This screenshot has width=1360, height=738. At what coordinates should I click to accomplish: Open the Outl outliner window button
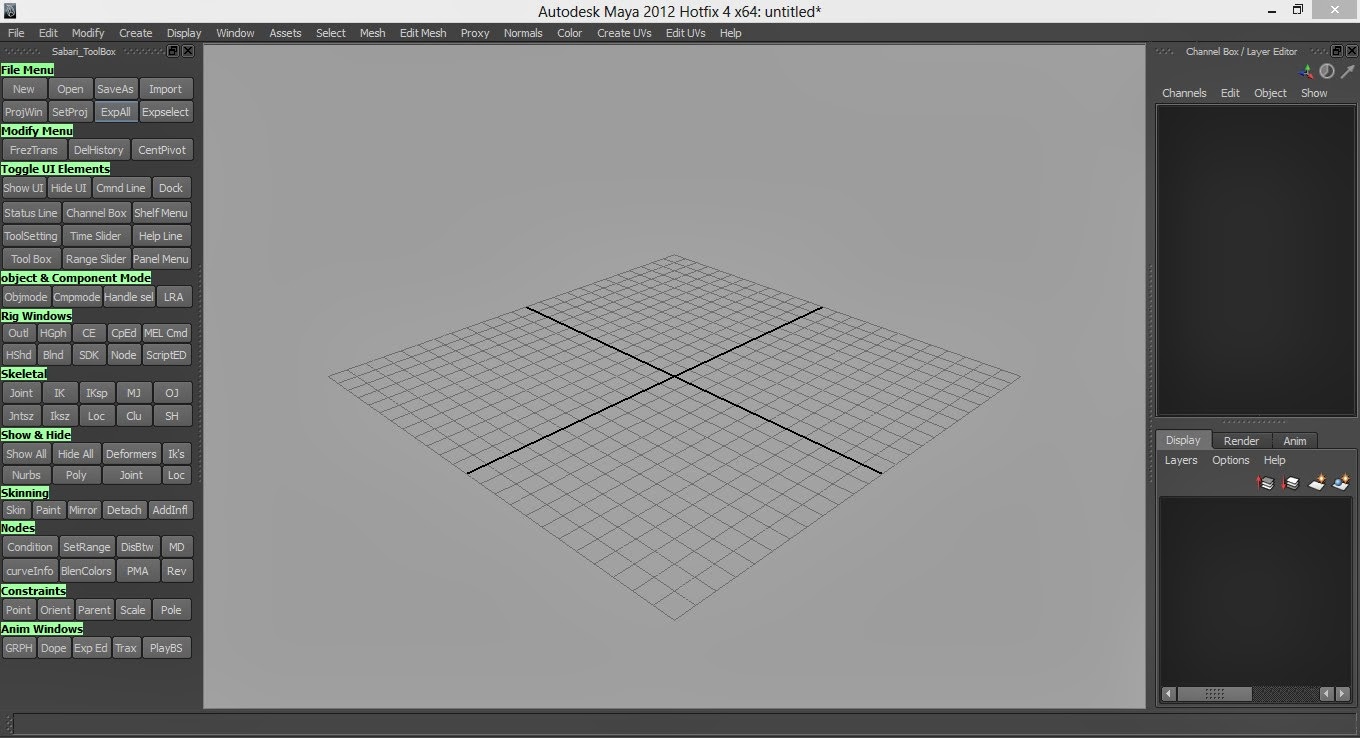pos(18,333)
